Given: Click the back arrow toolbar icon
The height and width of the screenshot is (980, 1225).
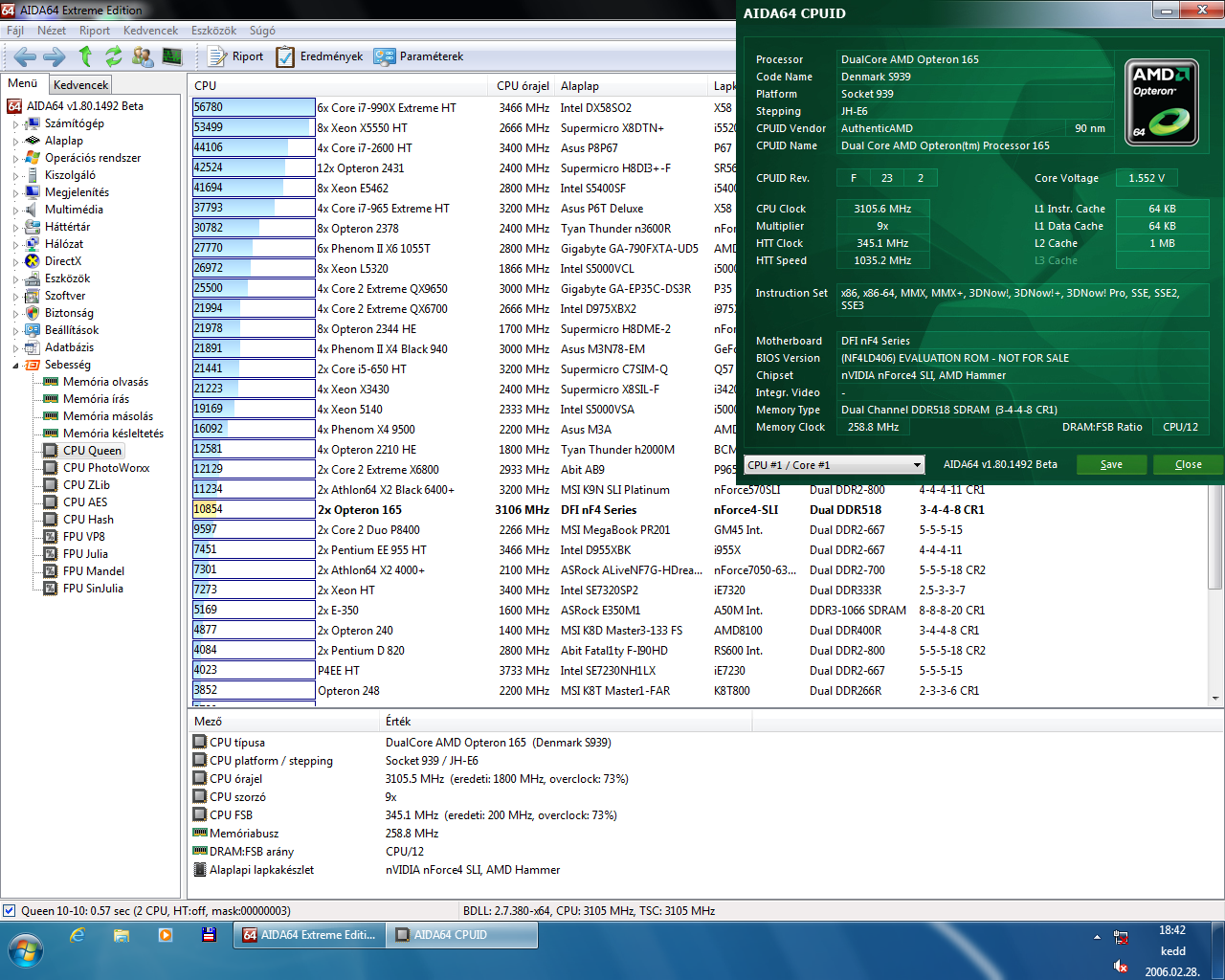Looking at the screenshot, I should (x=25, y=56).
